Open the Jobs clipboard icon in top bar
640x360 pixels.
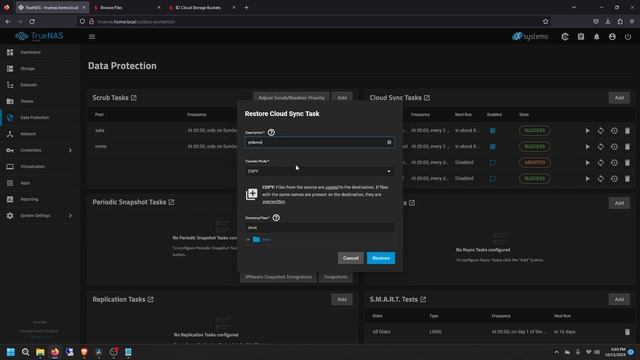tap(580, 37)
